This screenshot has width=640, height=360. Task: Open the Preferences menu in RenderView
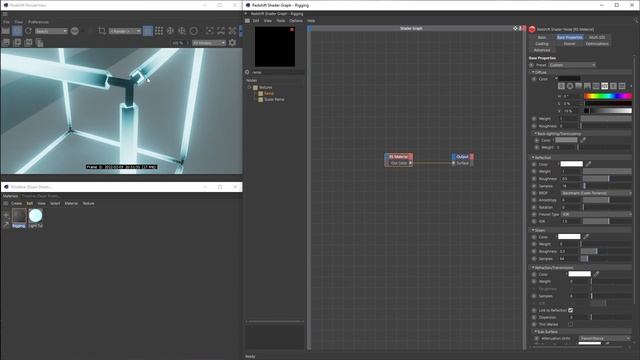tap(38, 22)
